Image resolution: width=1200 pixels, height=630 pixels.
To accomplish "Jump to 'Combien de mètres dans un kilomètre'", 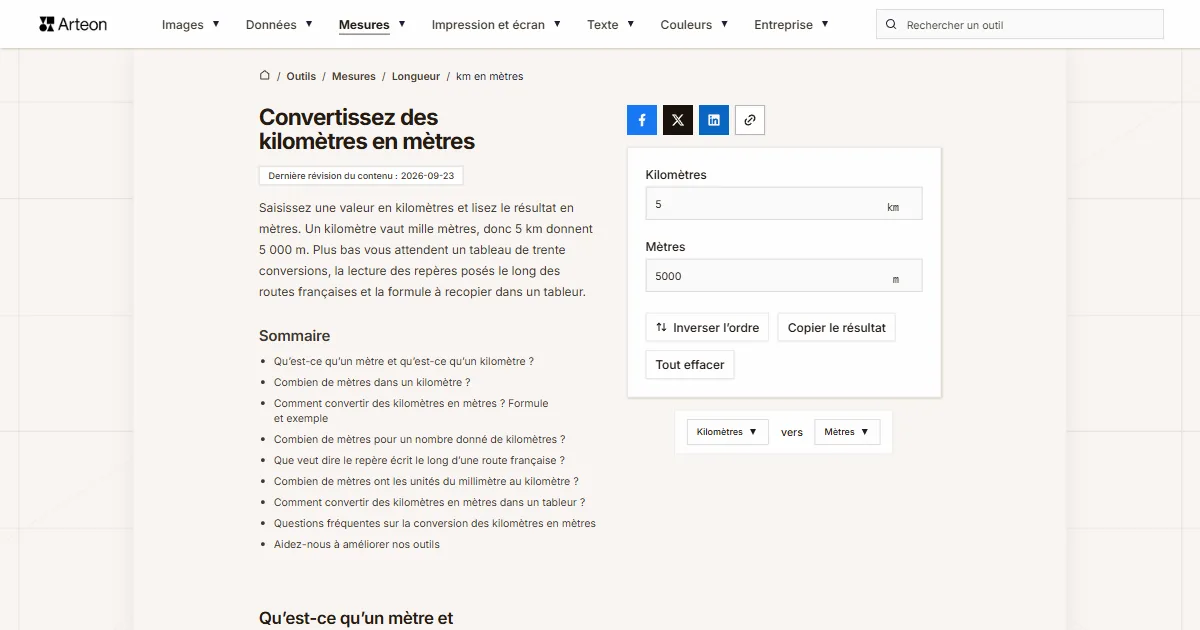I will pyautogui.click(x=372, y=382).
